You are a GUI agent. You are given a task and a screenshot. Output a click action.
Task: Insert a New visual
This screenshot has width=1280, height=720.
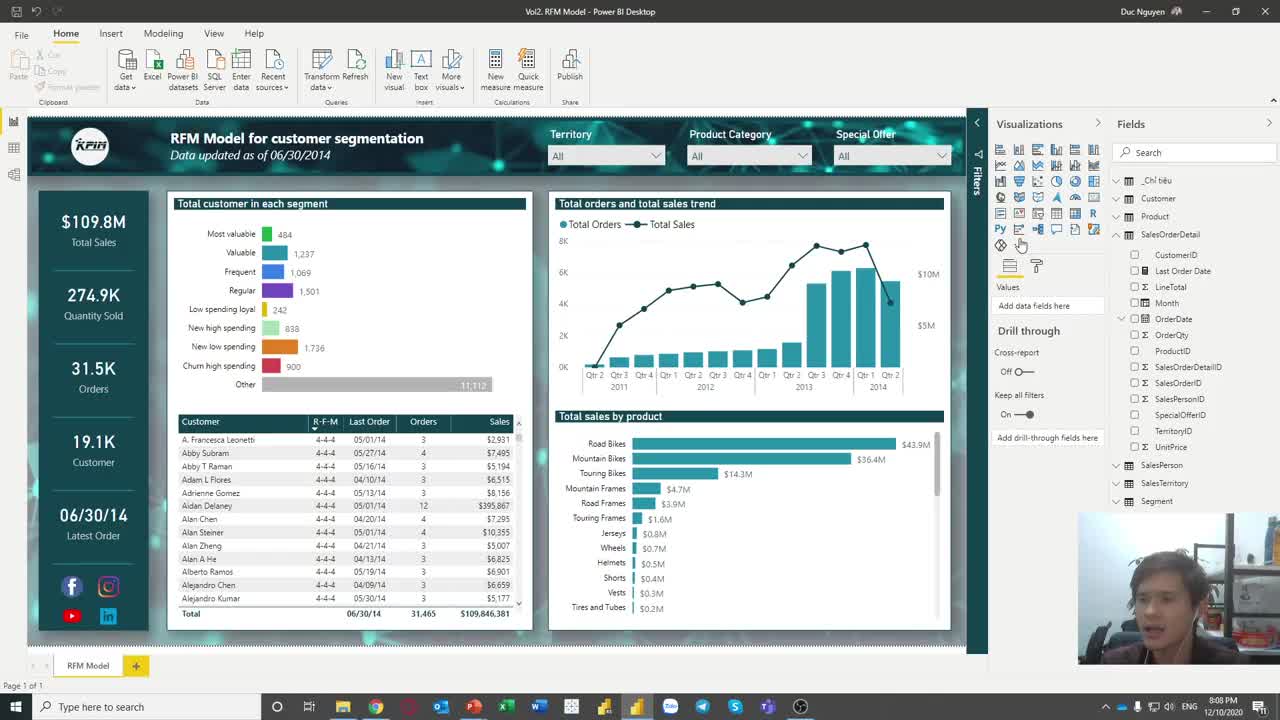tap(394, 70)
